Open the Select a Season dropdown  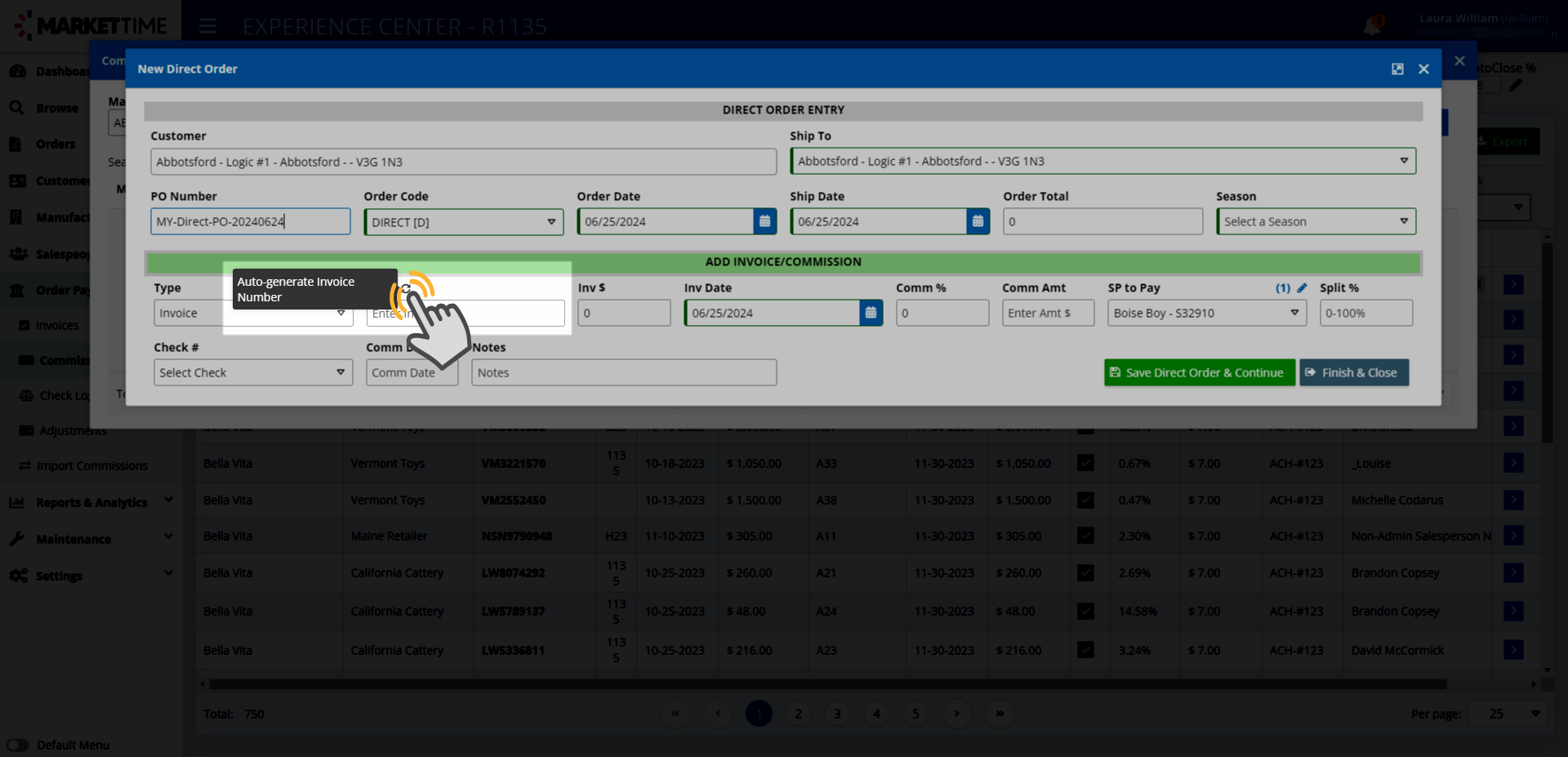(x=1316, y=221)
